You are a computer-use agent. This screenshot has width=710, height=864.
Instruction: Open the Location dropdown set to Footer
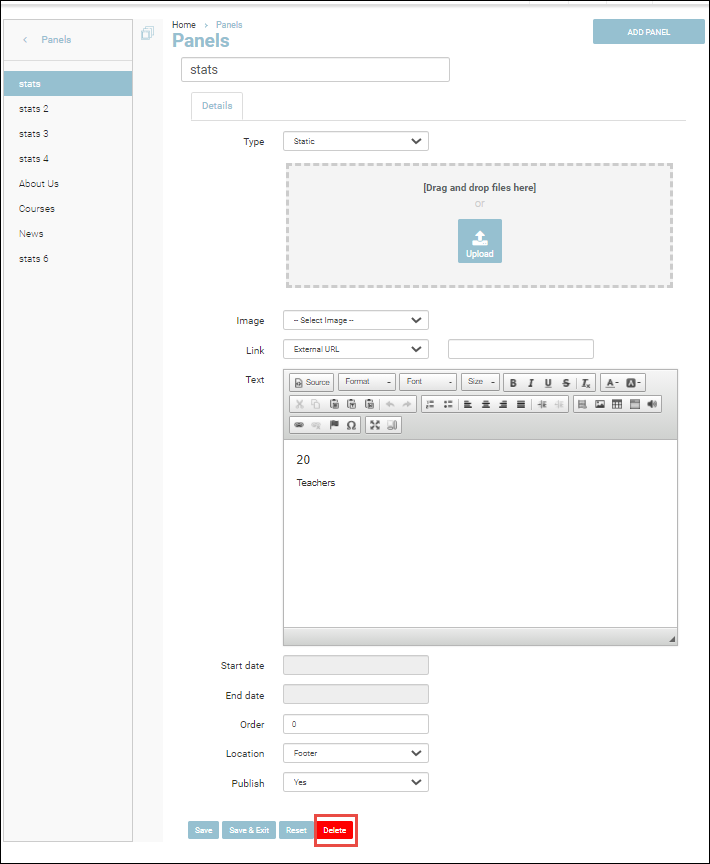pyautogui.click(x=355, y=753)
